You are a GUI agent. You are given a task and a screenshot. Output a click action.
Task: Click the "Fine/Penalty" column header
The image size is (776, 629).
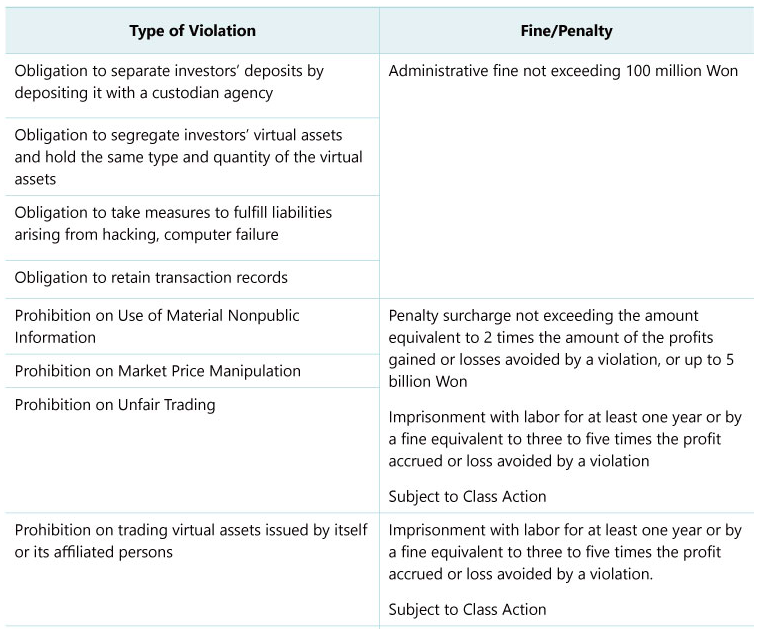(566, 31)
